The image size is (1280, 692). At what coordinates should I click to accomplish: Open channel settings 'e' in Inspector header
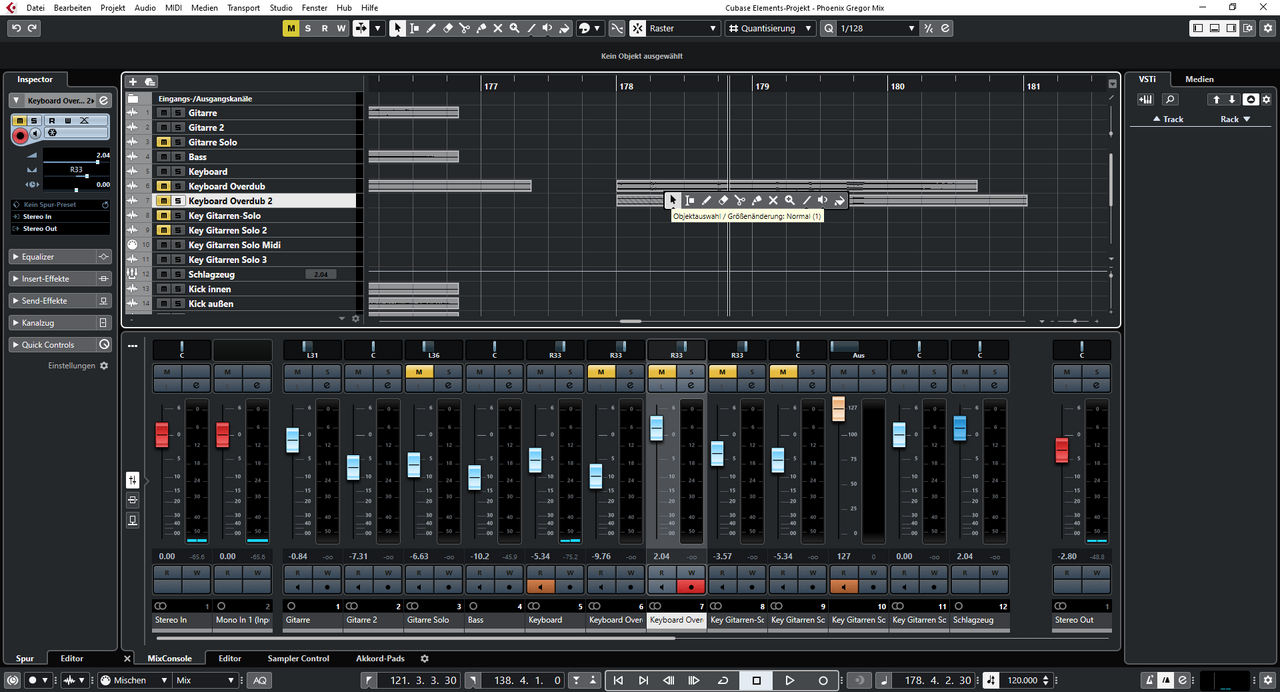point(105,101)
